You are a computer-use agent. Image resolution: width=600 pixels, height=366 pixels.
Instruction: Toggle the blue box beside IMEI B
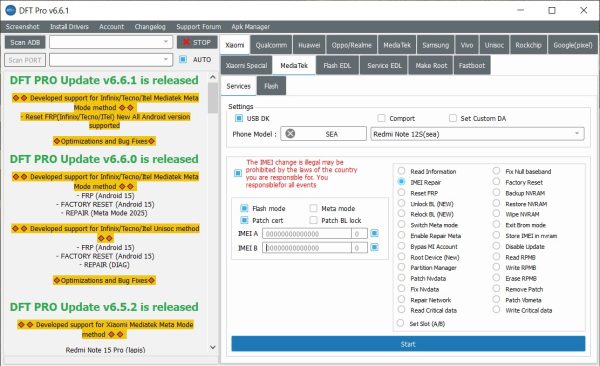coord(375,247)
